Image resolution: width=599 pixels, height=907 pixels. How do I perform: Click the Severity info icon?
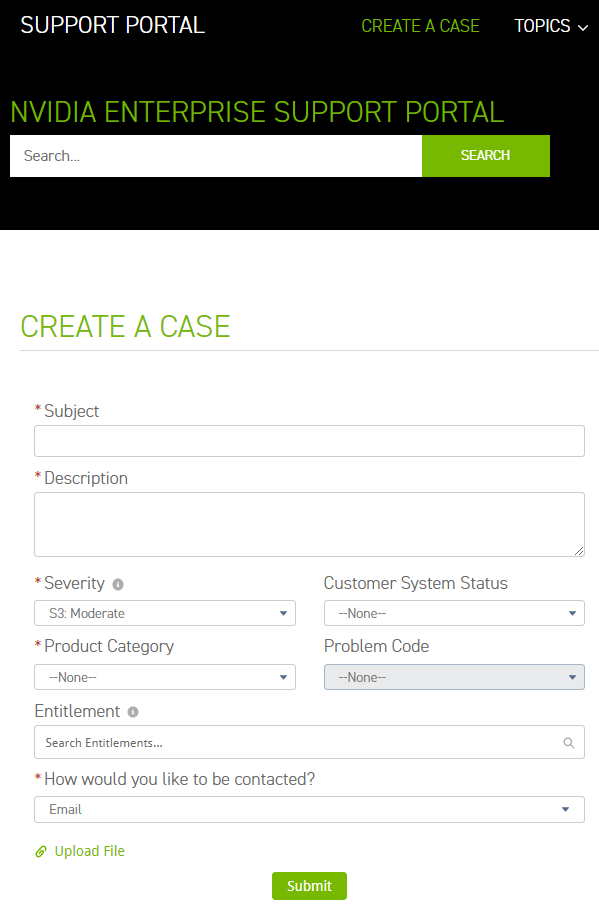coord(118,584)
